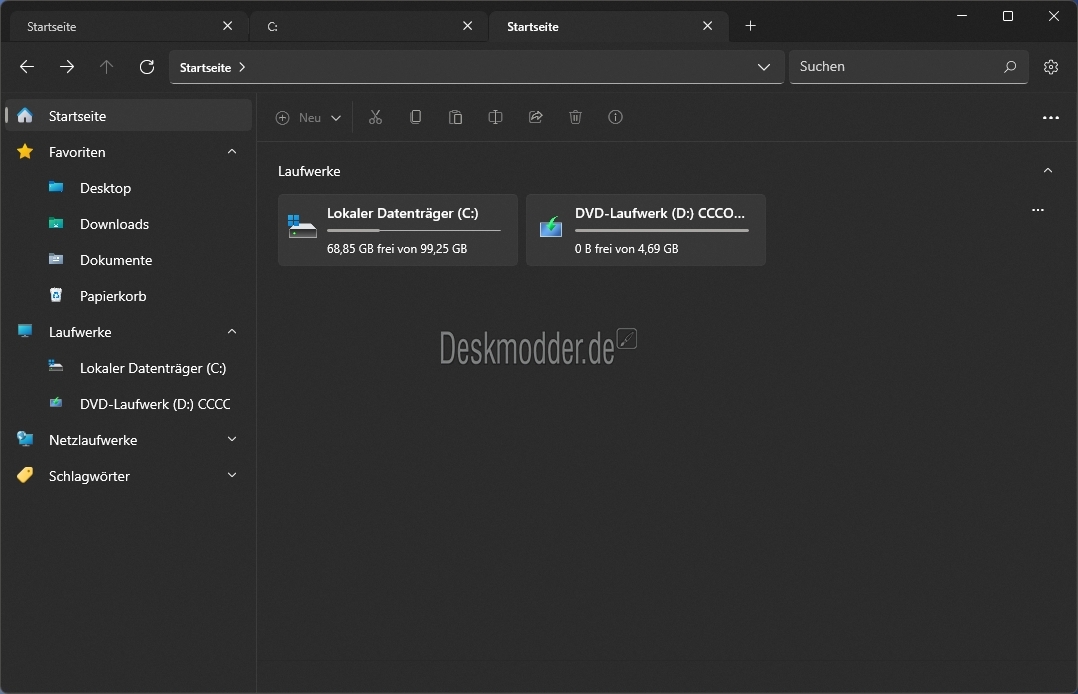This screenshot has width=1078, height=694.
Task: Select the active Startseite tab
Action: (608, 27)
